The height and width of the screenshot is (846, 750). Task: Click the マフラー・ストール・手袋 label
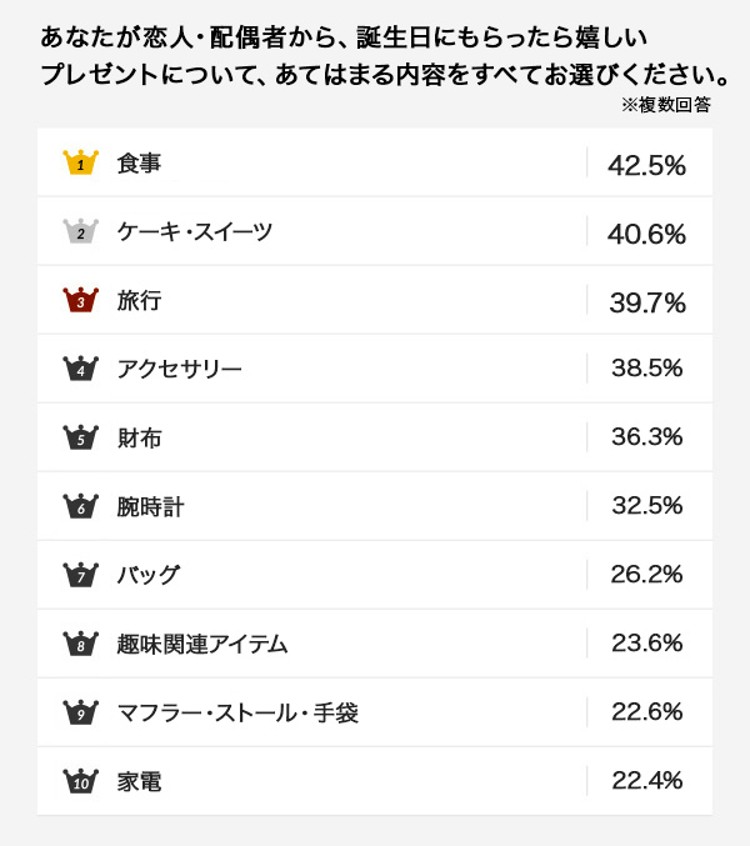tap(237, 713)
